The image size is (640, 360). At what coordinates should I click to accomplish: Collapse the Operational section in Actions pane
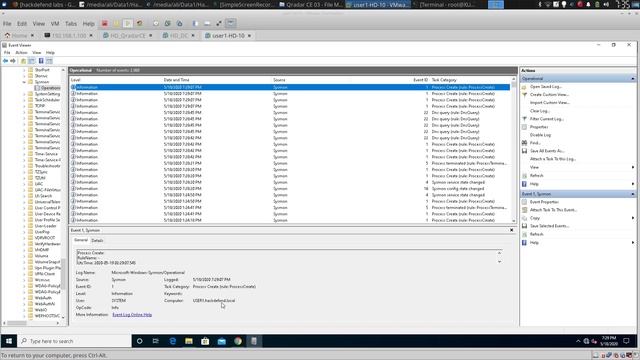pos(633,79)
